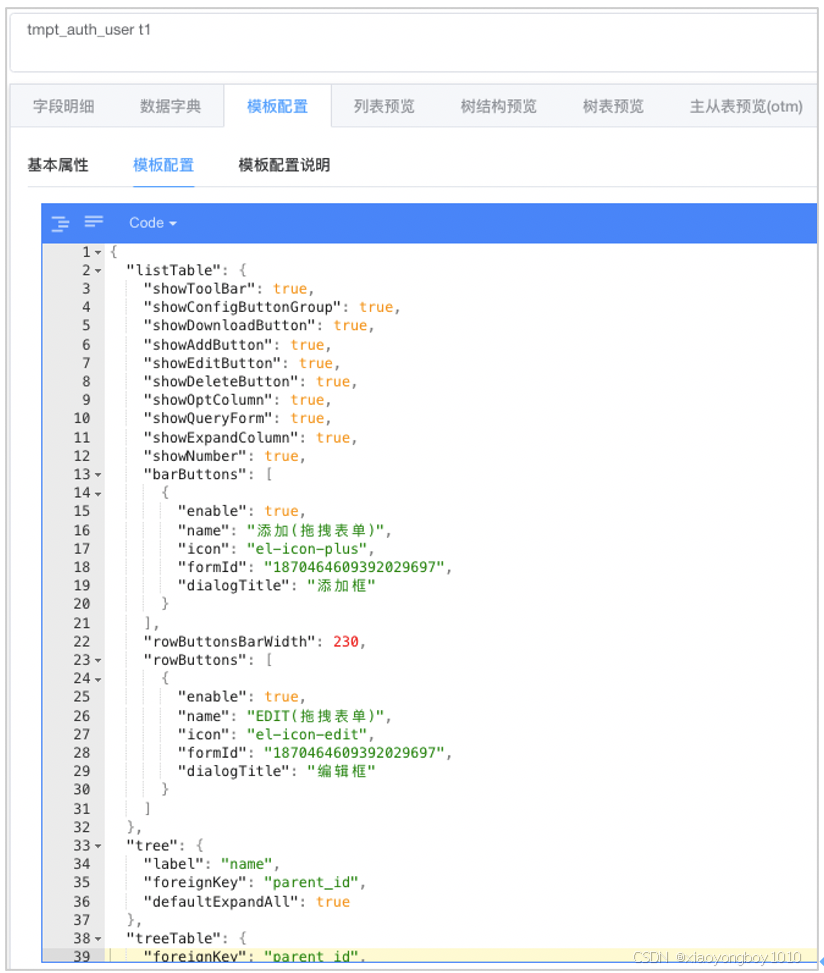Screen dimensions: 824x973
Task: Click the formId value on line 18
Action: click(354, 567)
